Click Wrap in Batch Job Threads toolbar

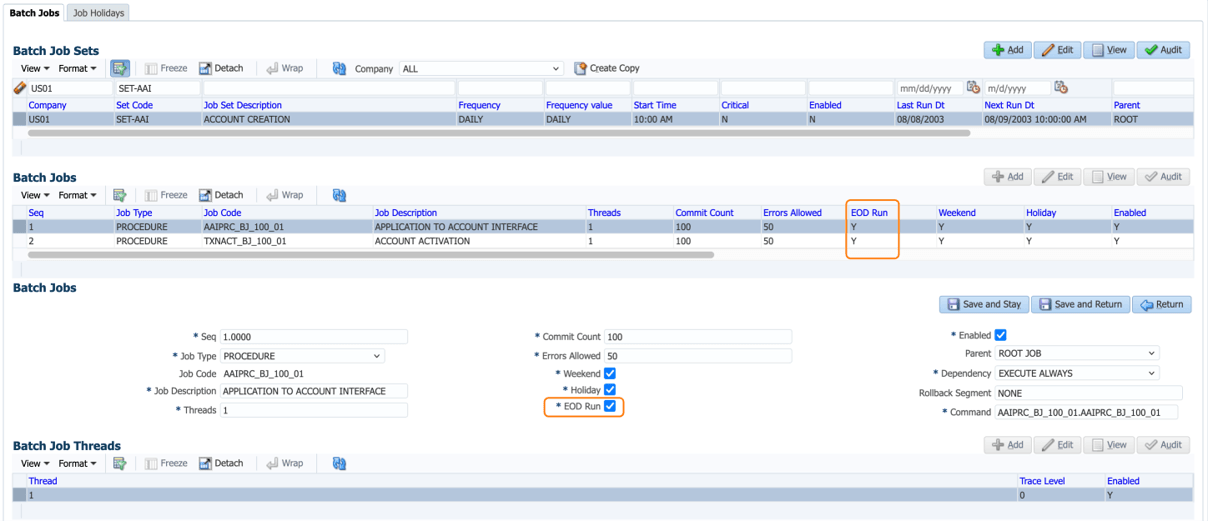tap(284, 463)
